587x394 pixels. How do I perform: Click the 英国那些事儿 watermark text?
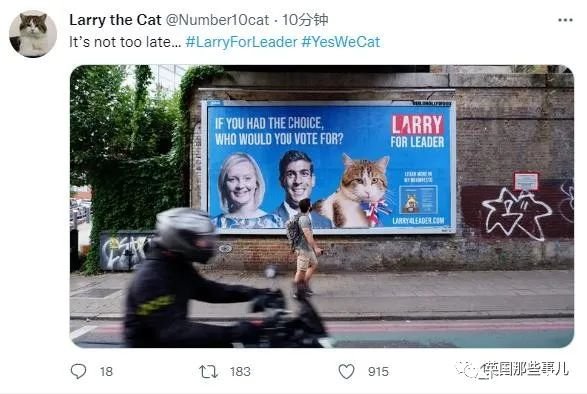pos(526,369)
